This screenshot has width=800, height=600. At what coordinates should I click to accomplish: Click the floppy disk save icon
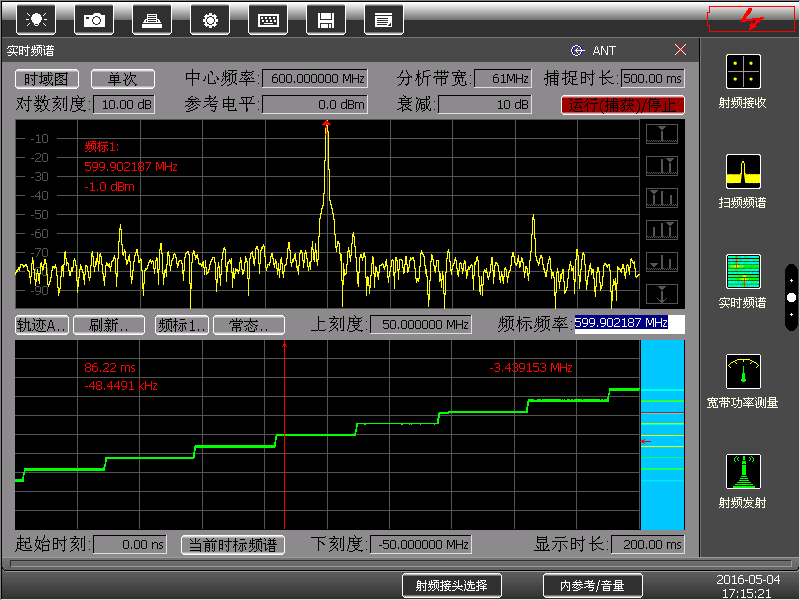[325, 19]
